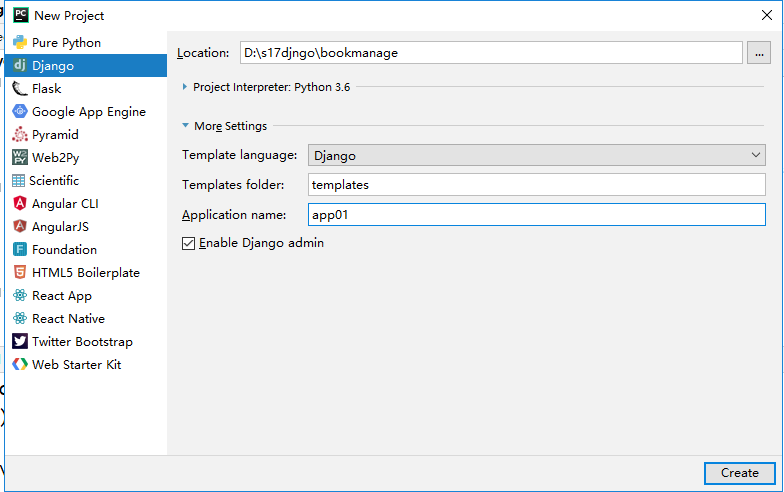784x492 pixels.
Task: Open Template language dropdown
Action: pos(536,155)
